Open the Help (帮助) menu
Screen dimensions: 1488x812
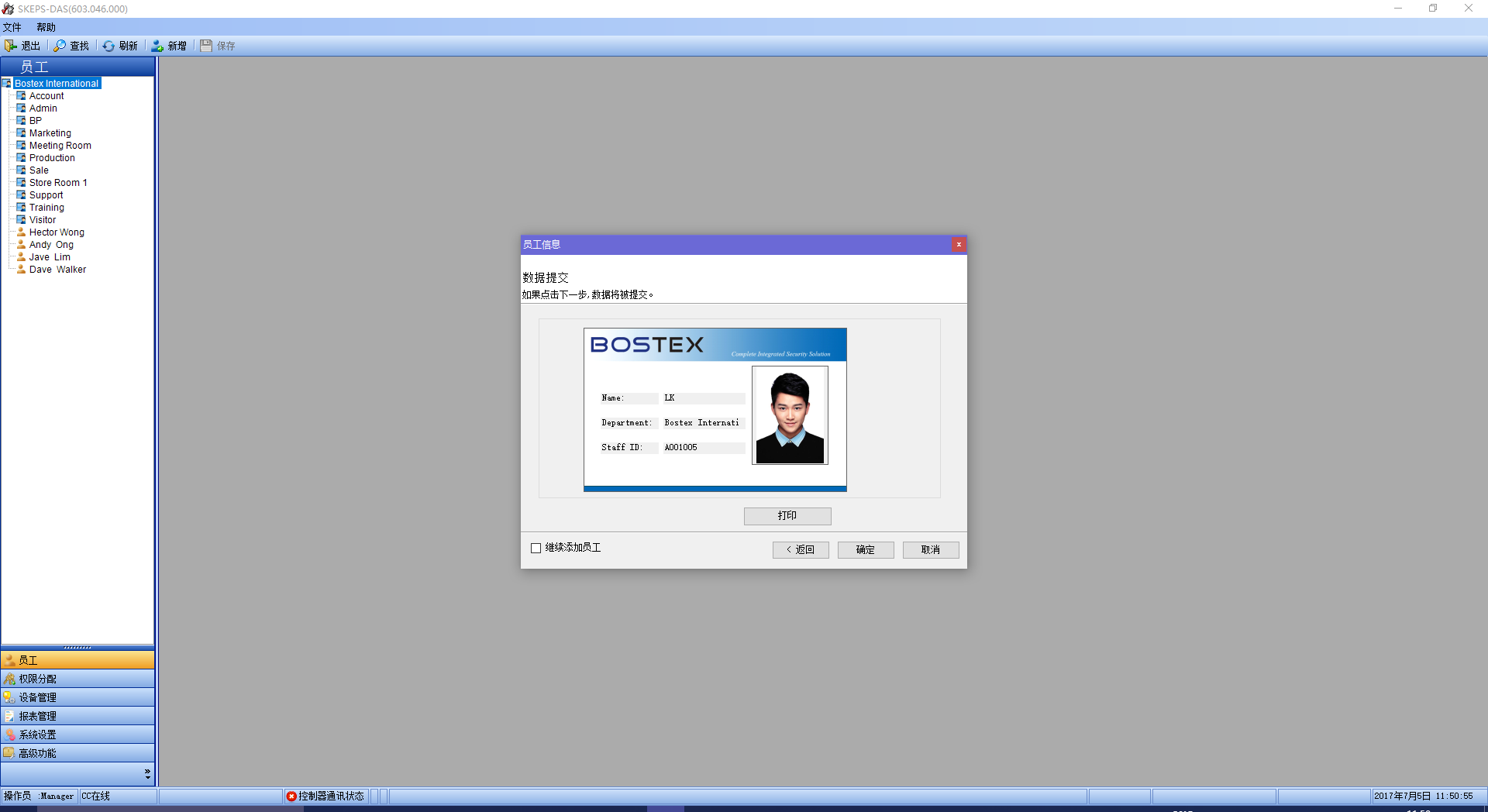(x=46, y=27)
